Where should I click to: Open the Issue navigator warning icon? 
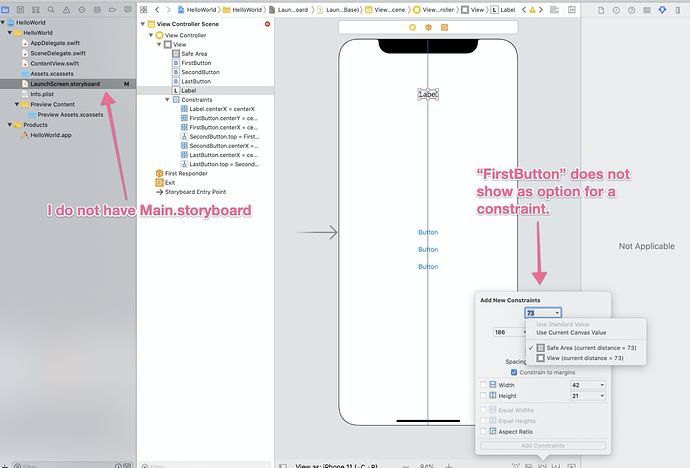pyautogui.click(x=66, y=9)
